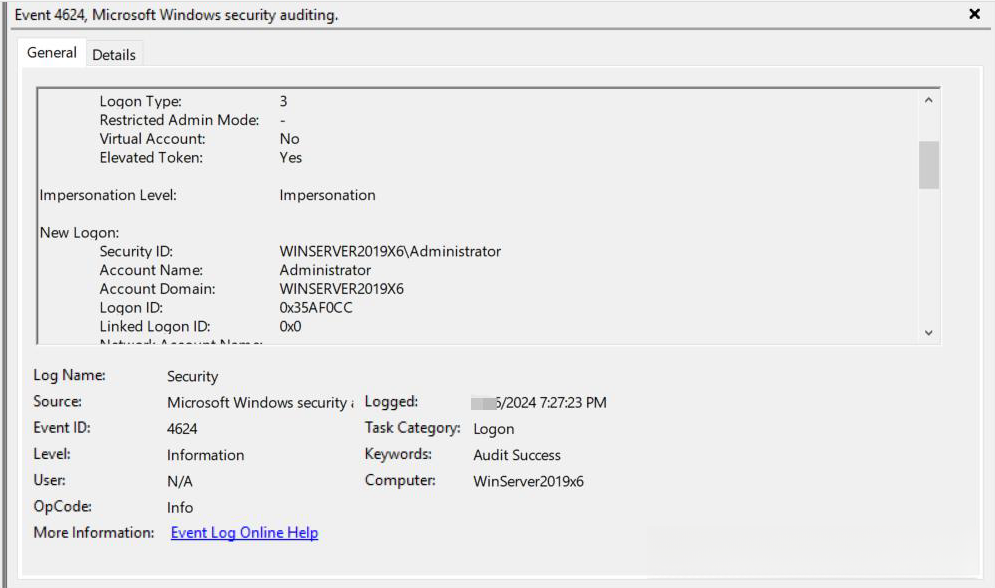Image resolution: width=995 pixels, height=588 pixels.
Task: Click the Impersonation Level value Impersonation
Action: point(327,195)
